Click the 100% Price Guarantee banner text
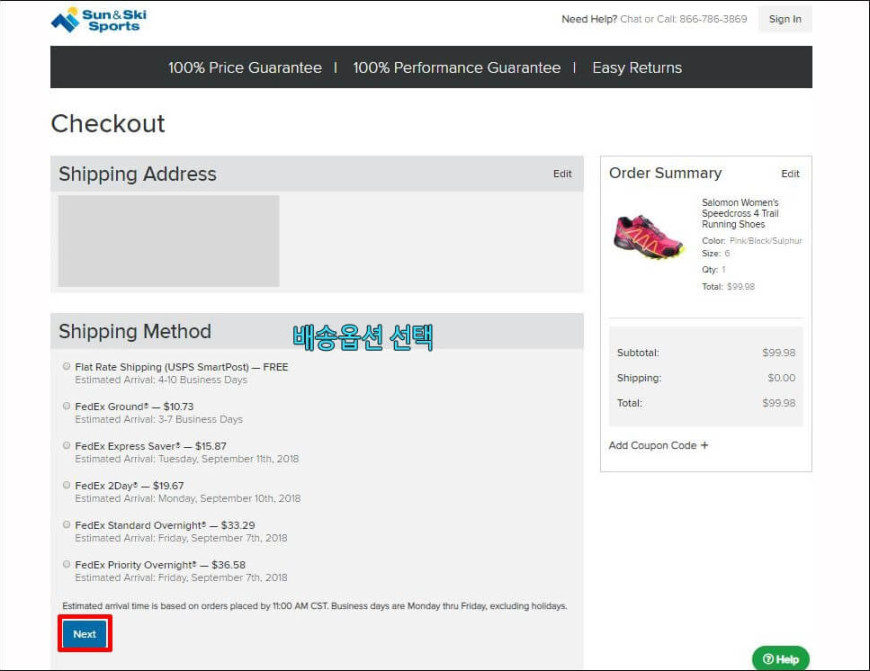The width and height of the screenshot is (870, 671). click(245, 68)
